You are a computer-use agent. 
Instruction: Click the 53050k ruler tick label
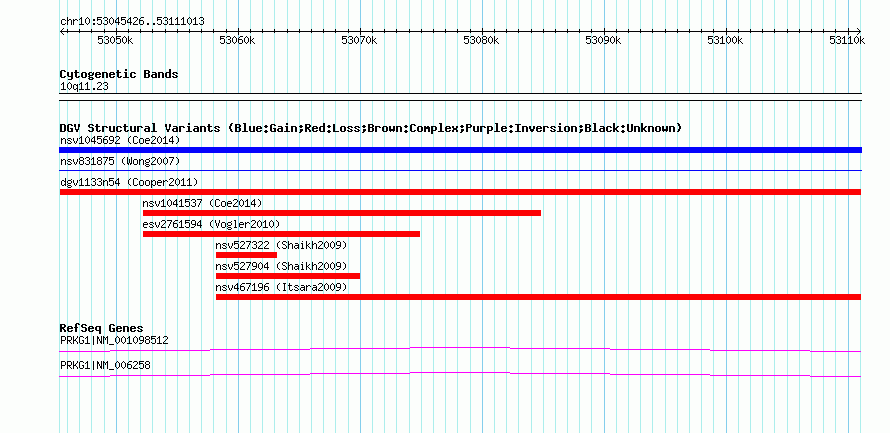coord(115,40)
